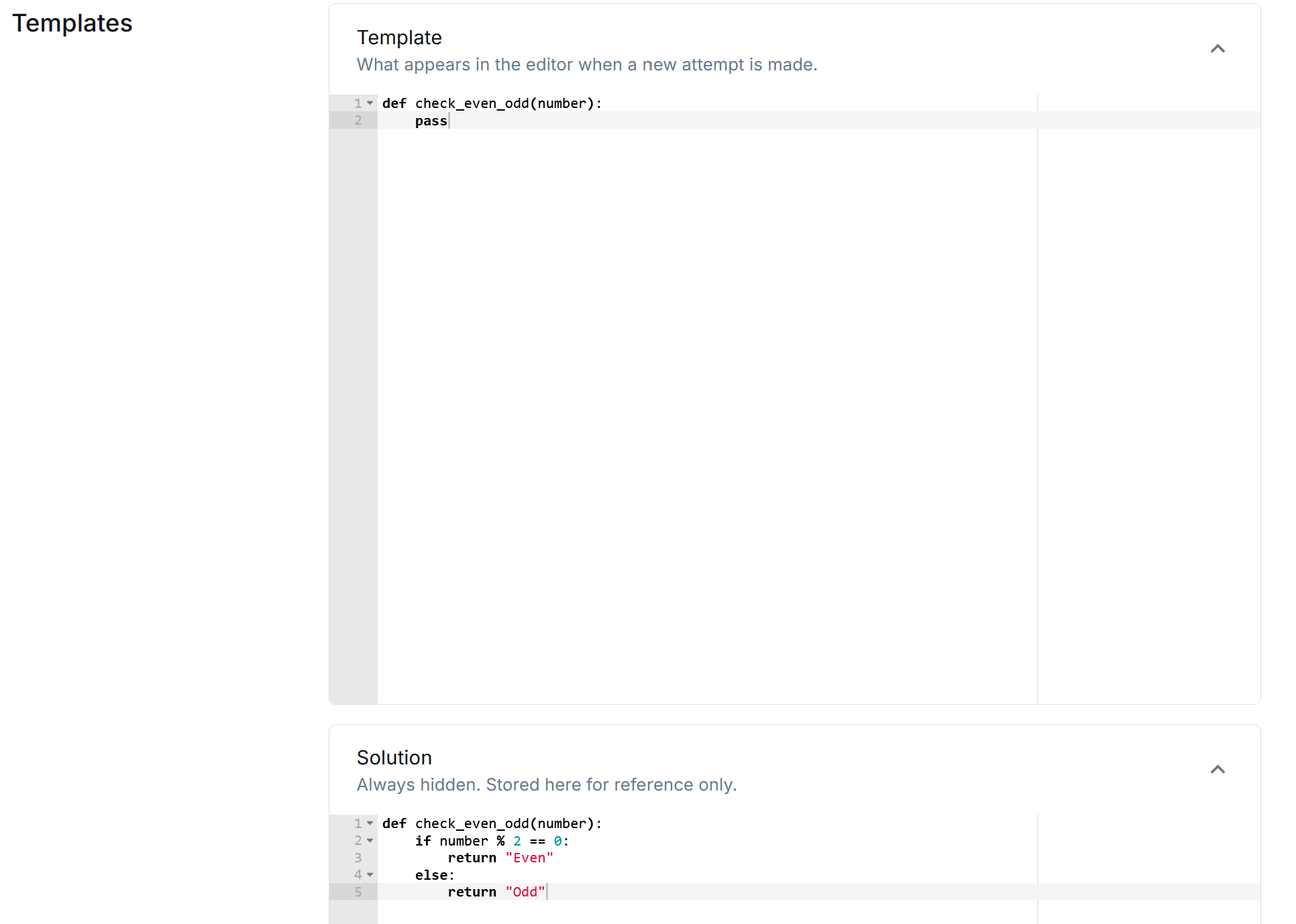This screenshot has height=924, width=1296.
Task: Click the 'pass' line in Template editor
Action: pyautogui.click(x=431, y=121)
